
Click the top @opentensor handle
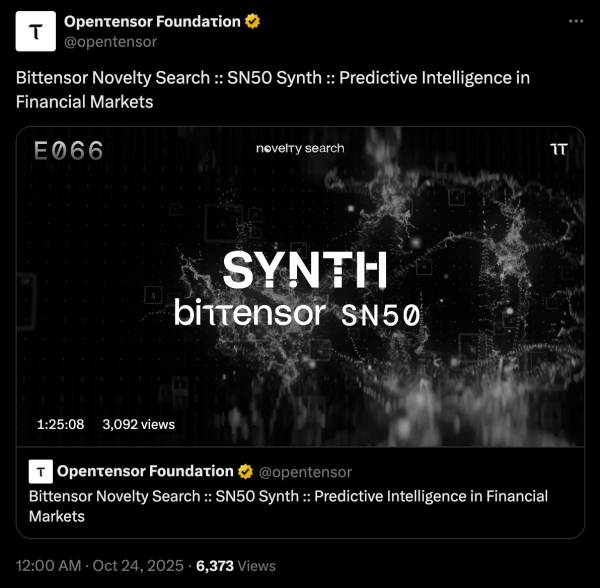tap(110, 42)
